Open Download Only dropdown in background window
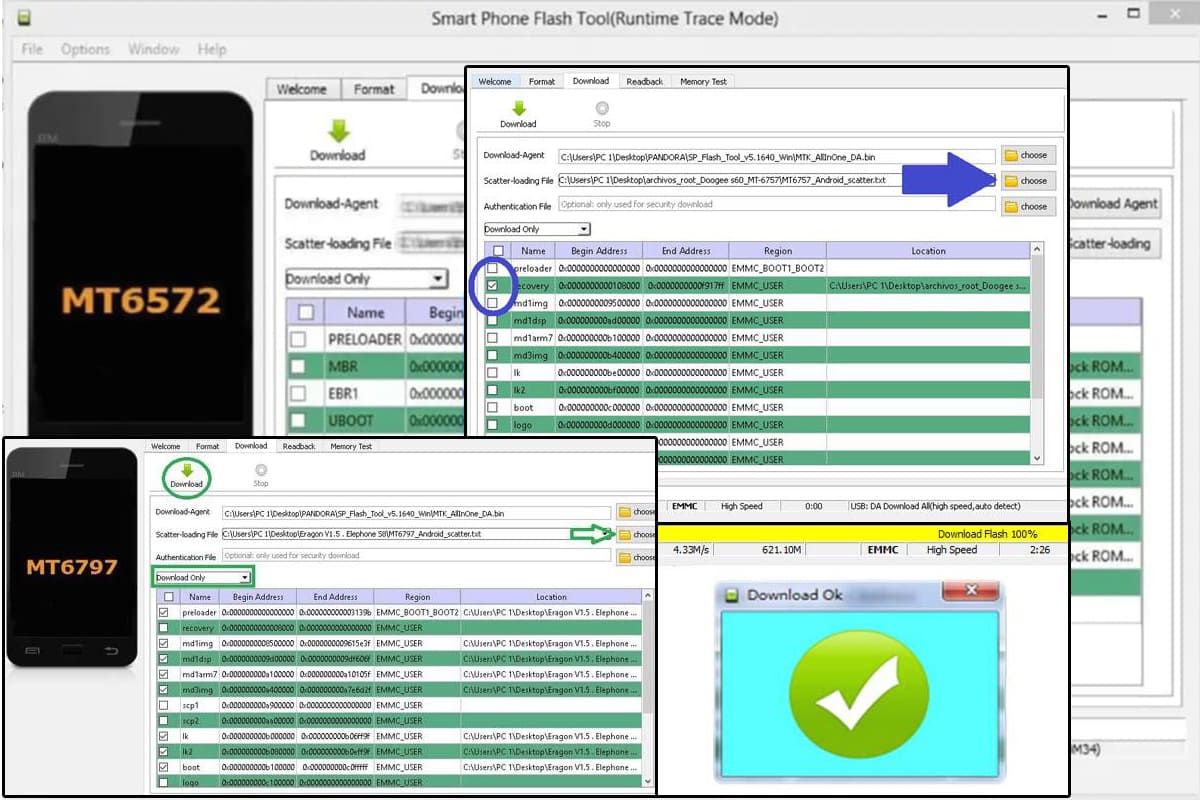Screen dimensions: 1200x800 (366, 279)
